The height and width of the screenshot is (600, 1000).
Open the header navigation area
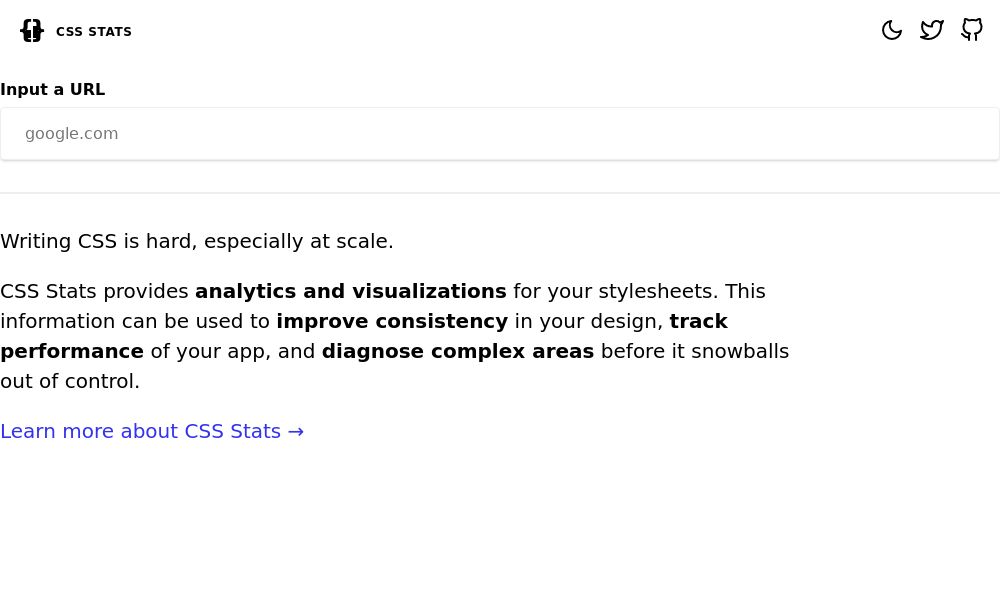coord(500,30)
